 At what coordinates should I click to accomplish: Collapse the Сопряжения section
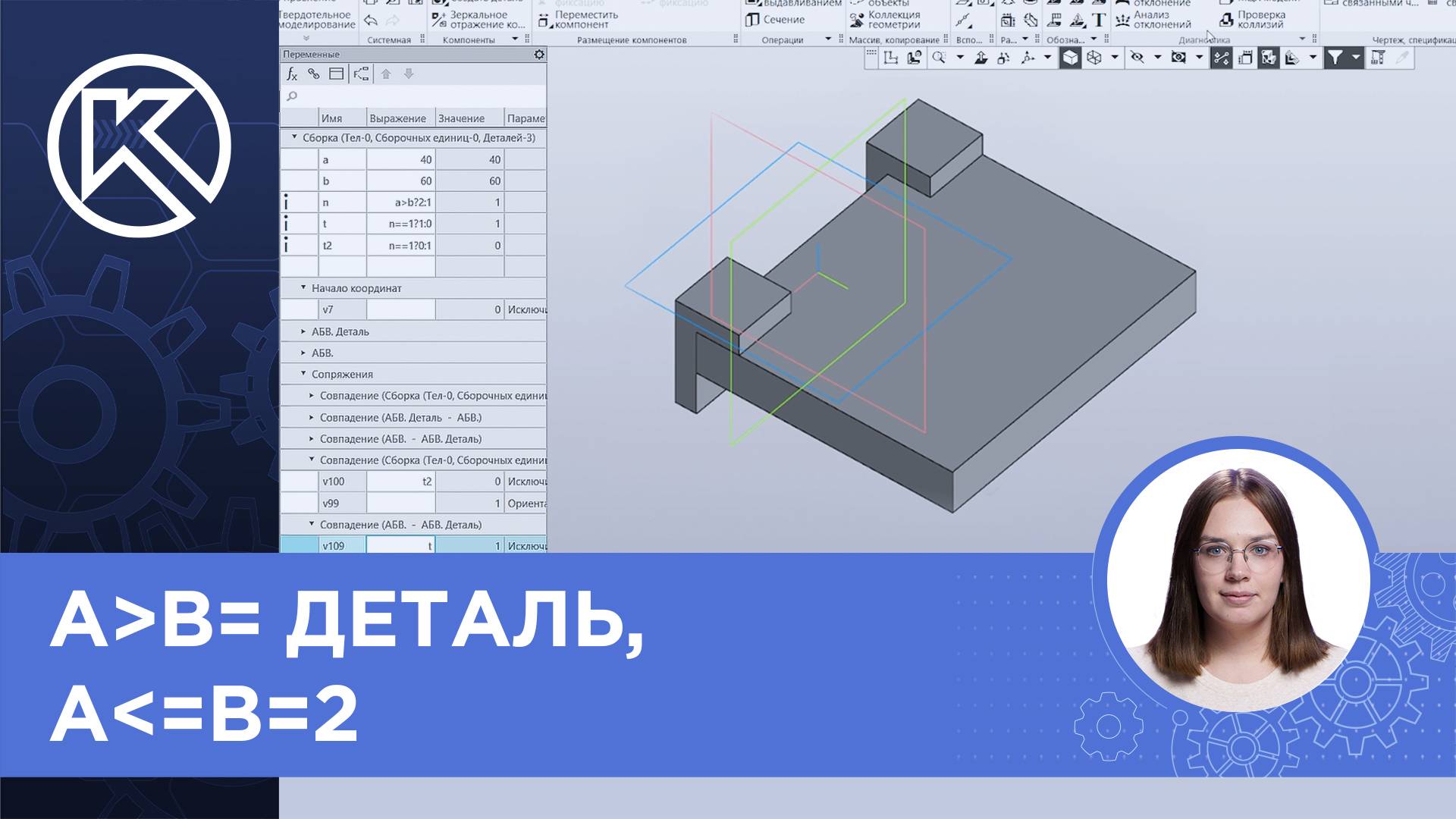(302, 374)
